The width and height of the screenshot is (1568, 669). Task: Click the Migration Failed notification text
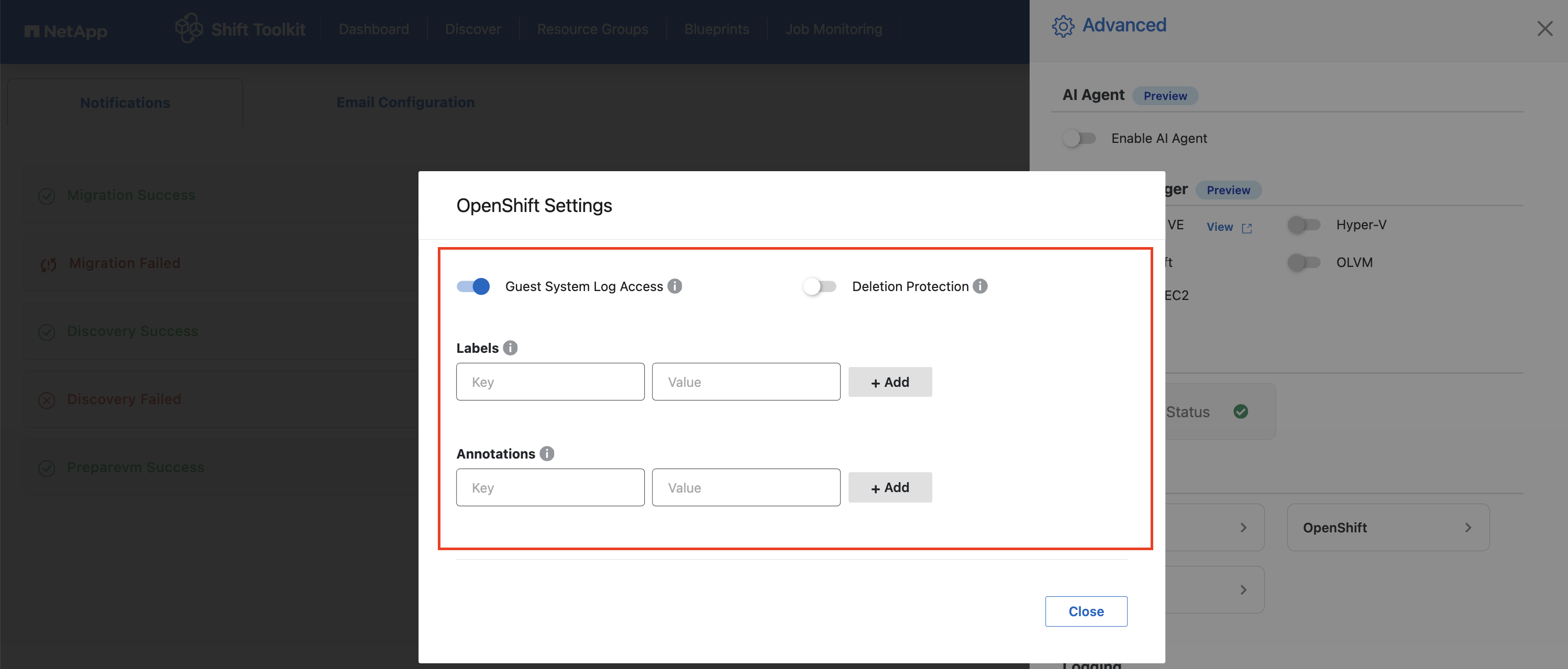click(x=125, y=263)
